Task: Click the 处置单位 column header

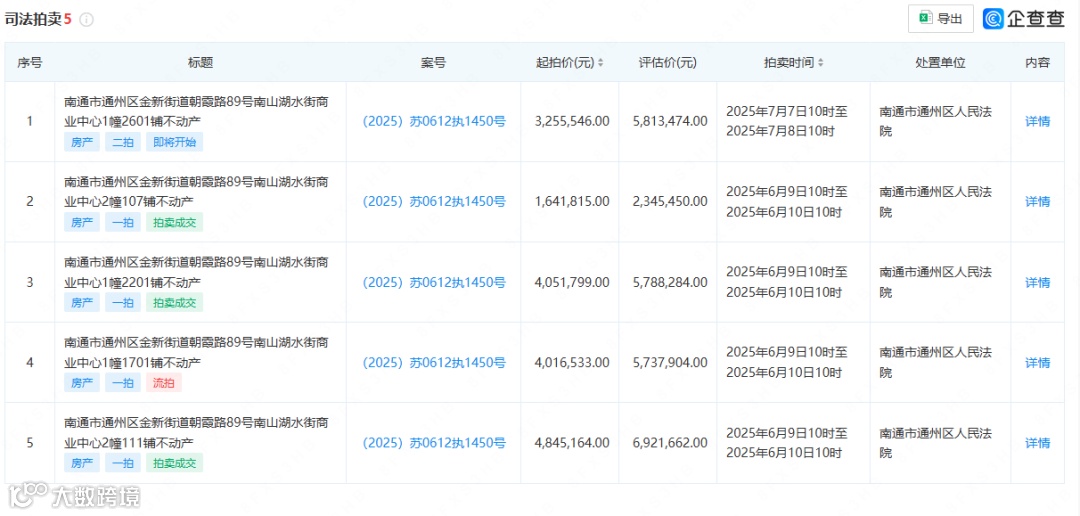Action: pos(940,63)
